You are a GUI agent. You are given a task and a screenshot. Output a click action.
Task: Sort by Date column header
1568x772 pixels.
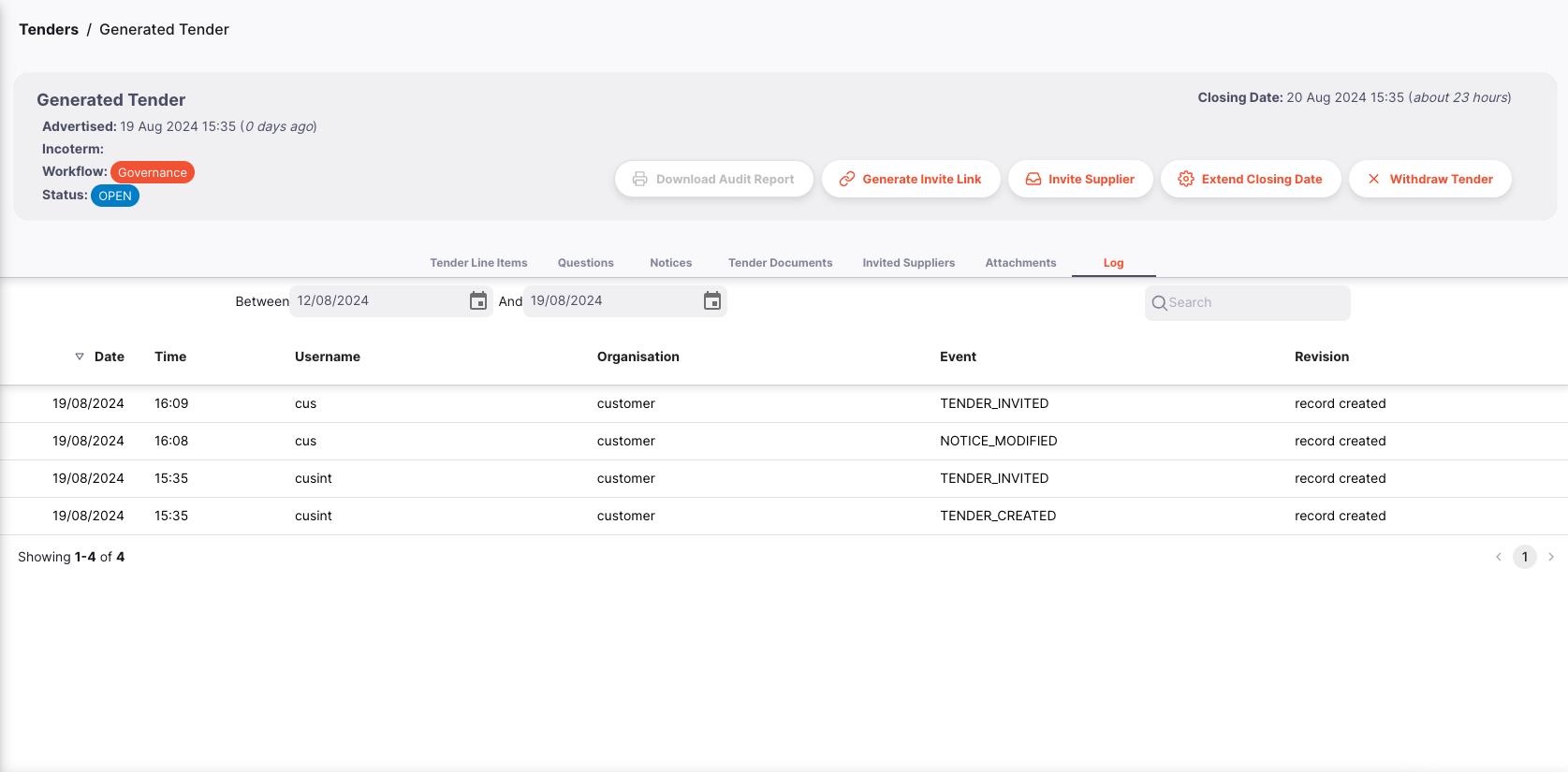pos(110,357)
